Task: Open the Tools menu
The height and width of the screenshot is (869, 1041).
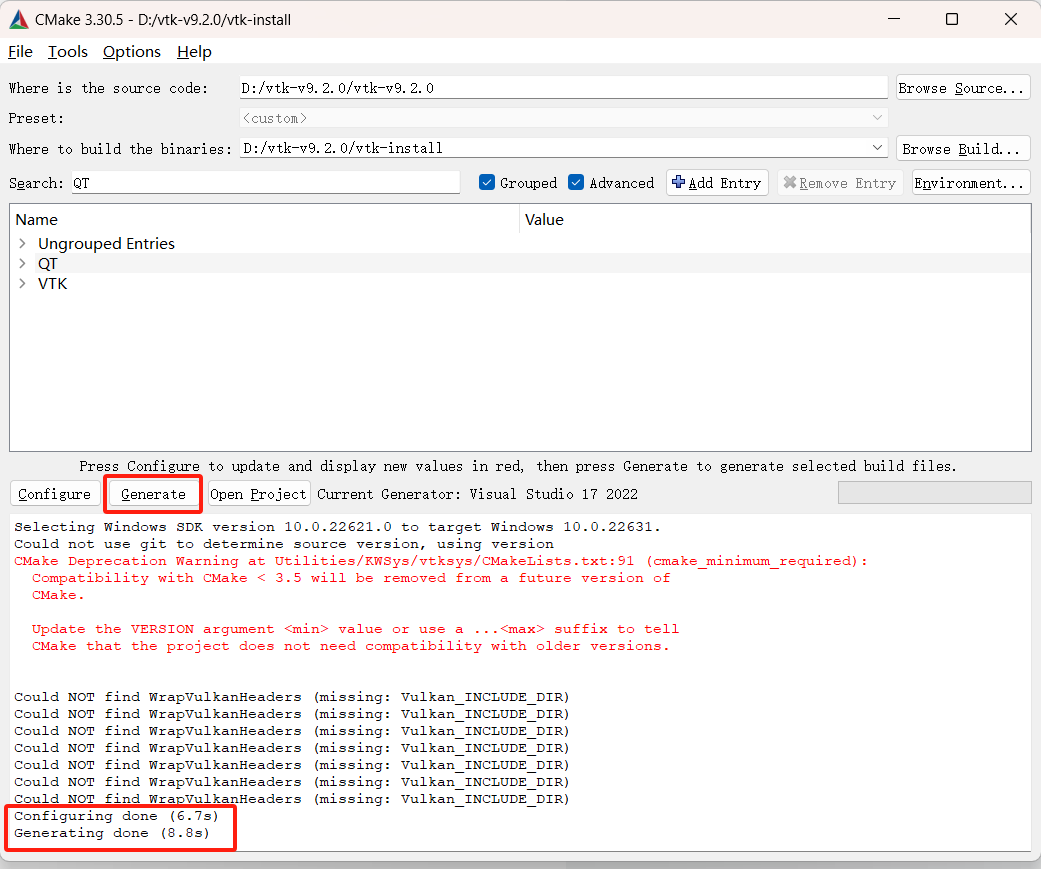Action: tap(67, 51)
